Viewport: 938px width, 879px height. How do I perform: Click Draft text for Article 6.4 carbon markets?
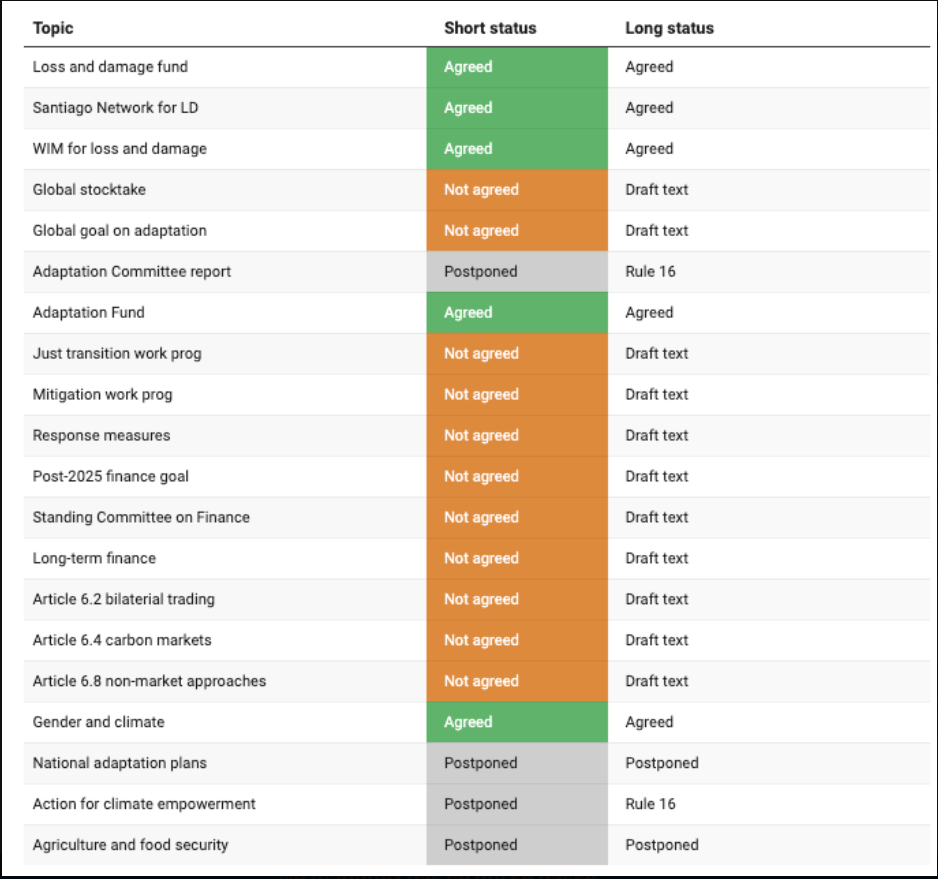(x=656, y=640)
